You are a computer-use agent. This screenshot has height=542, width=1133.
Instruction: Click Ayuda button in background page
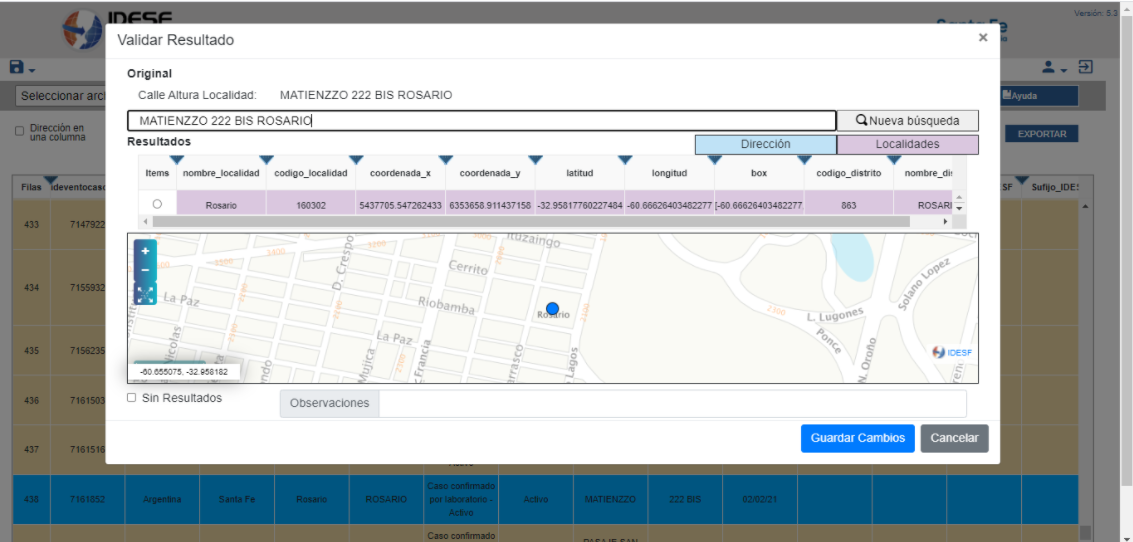(x=1038, y=95)
